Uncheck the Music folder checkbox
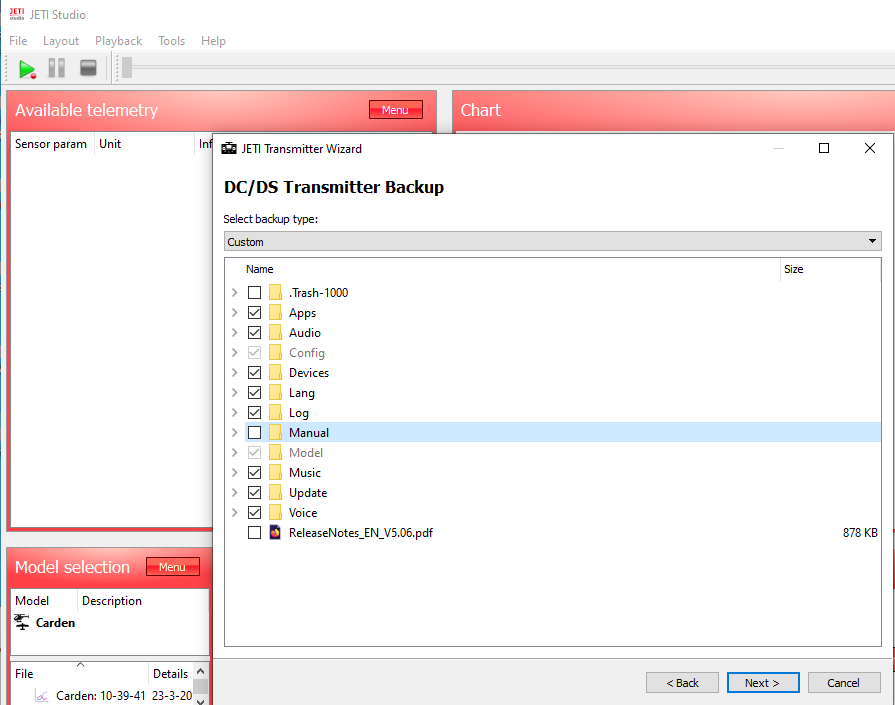895x705 pixels. click(255, 472)
